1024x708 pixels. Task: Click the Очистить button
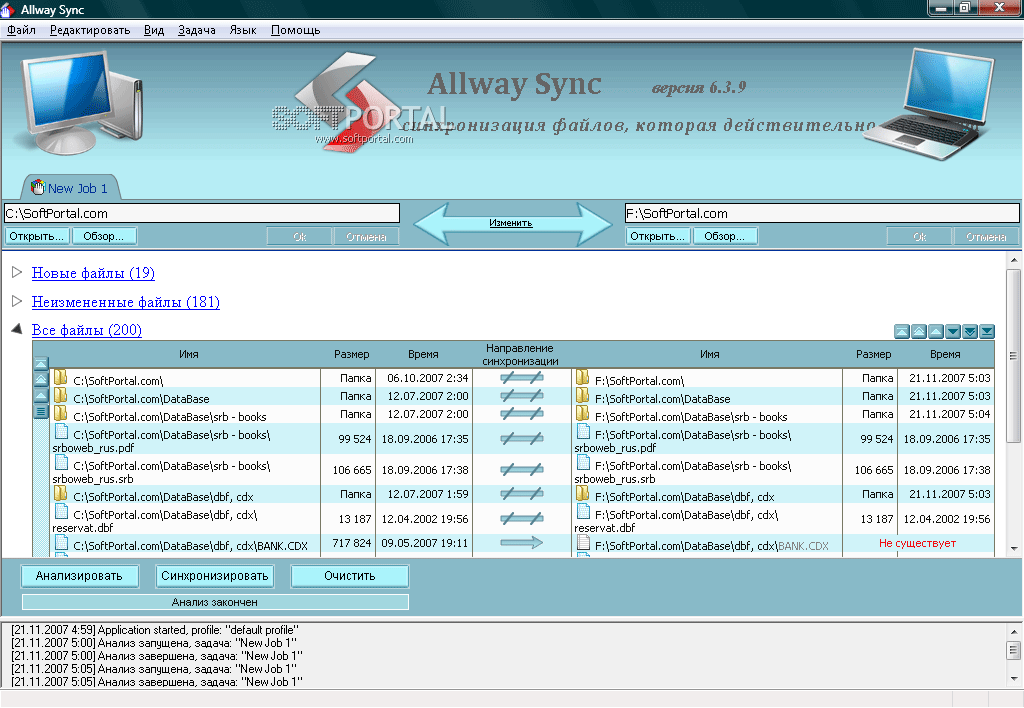pyautogui.click(x=350, y=576)
